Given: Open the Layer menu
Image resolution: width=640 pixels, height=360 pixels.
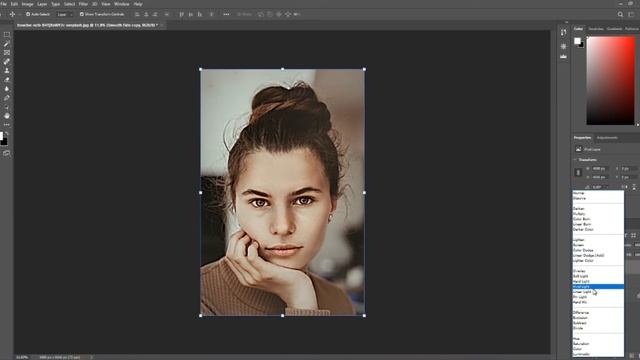Looking at the screenshot, I should [x=42, y=4].
